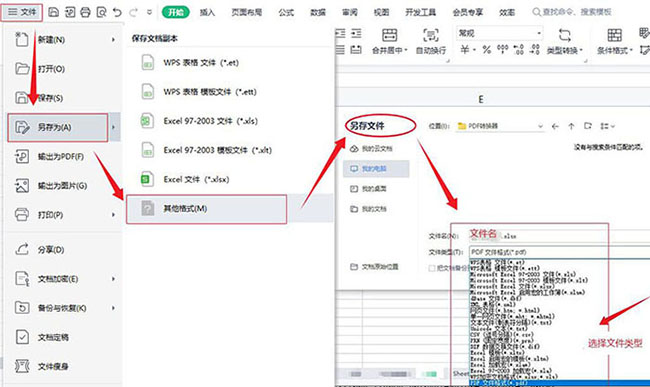This screenshot has height=387, width=650.
Task: Click the search commands box in the ribbon
Action: coord(572,12)
